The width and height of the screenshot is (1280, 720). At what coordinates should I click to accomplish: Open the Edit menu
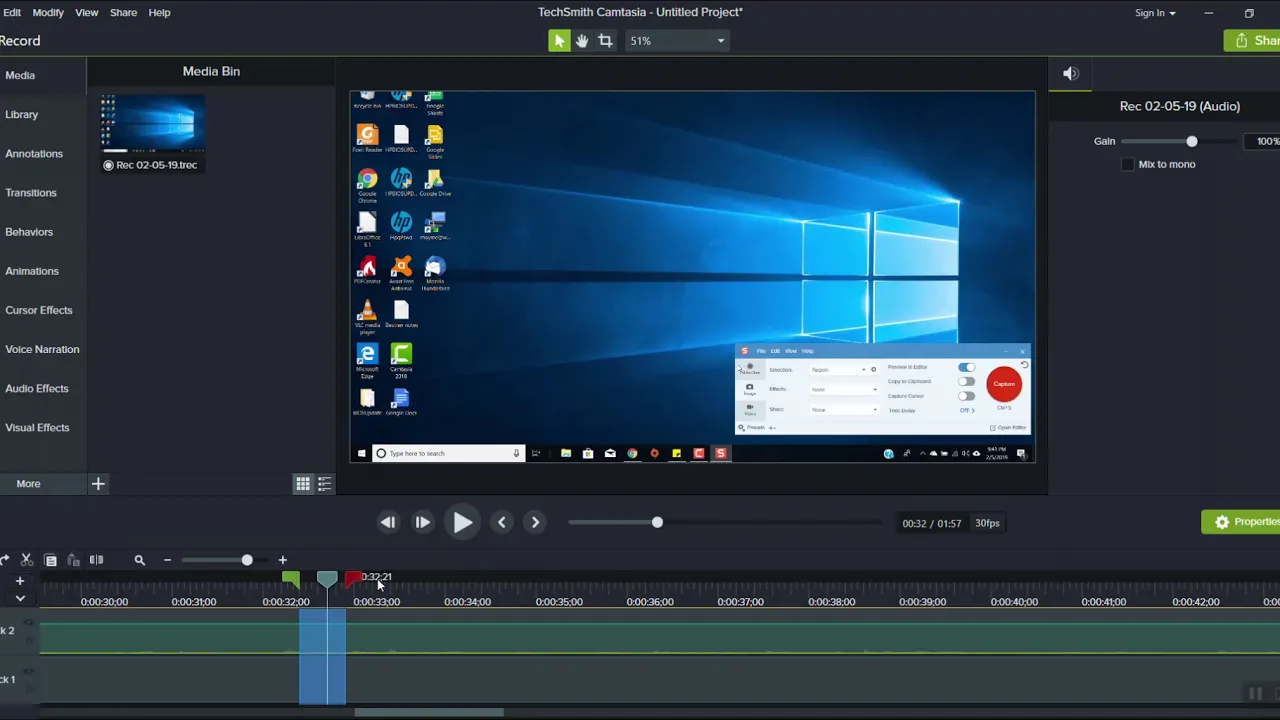[x=12, y=12]
